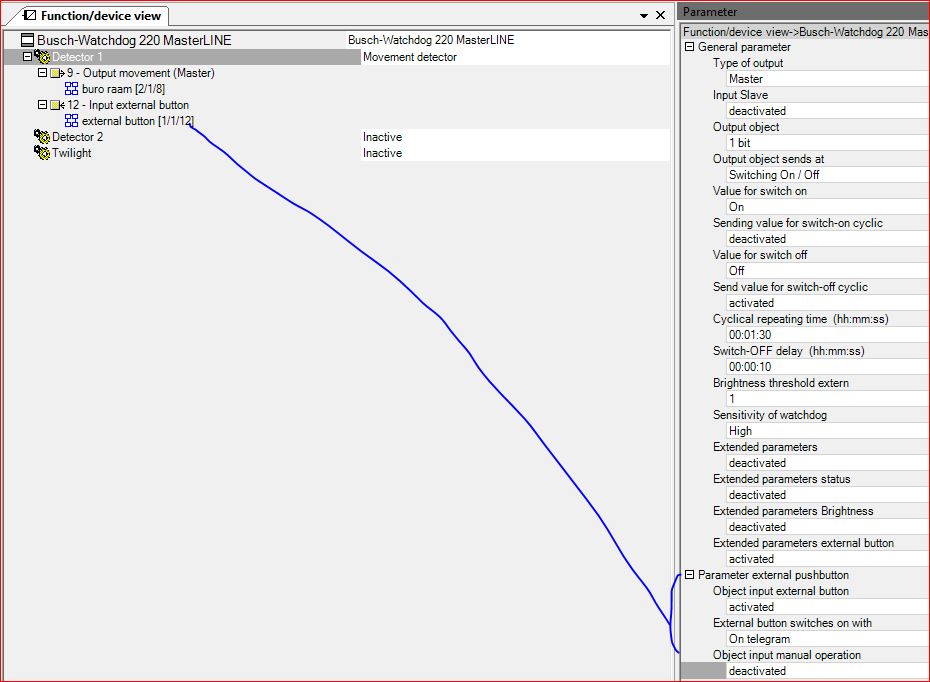Screen dimensions: 930x682
Task: Click Type of output value Master
Action: click(x=828, y=79)
